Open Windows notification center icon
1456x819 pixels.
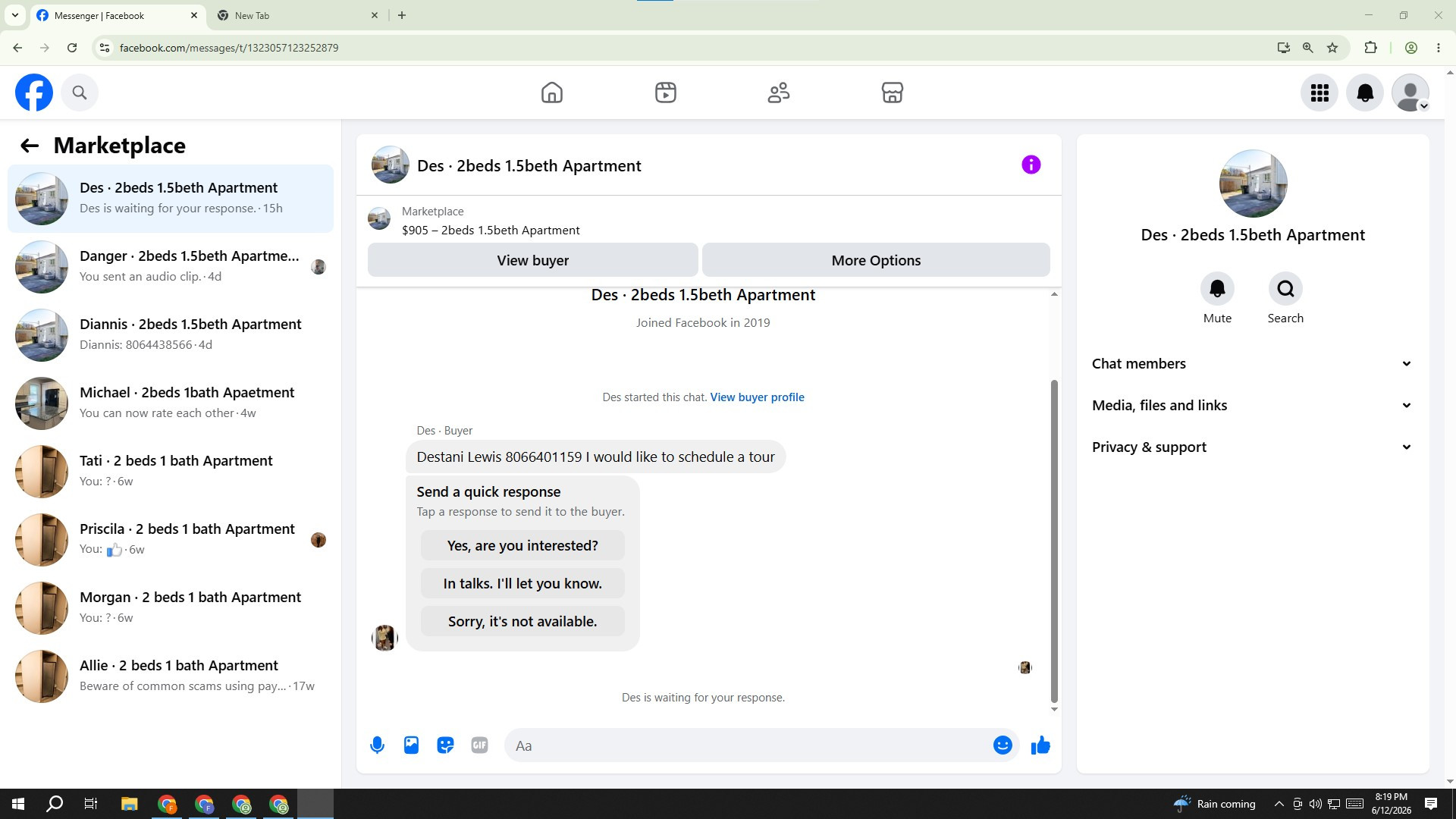coord(1431,804)
